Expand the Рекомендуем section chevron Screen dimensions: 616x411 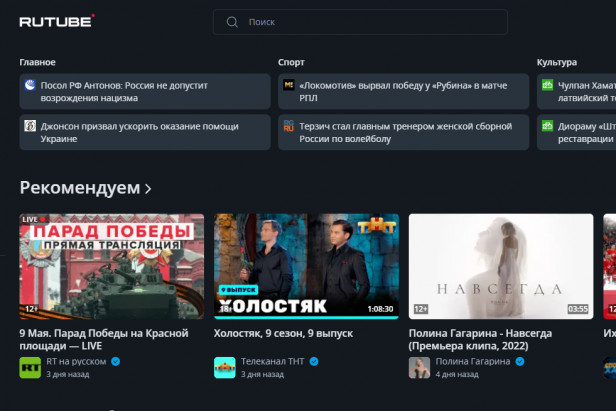[x=148, y=188]
